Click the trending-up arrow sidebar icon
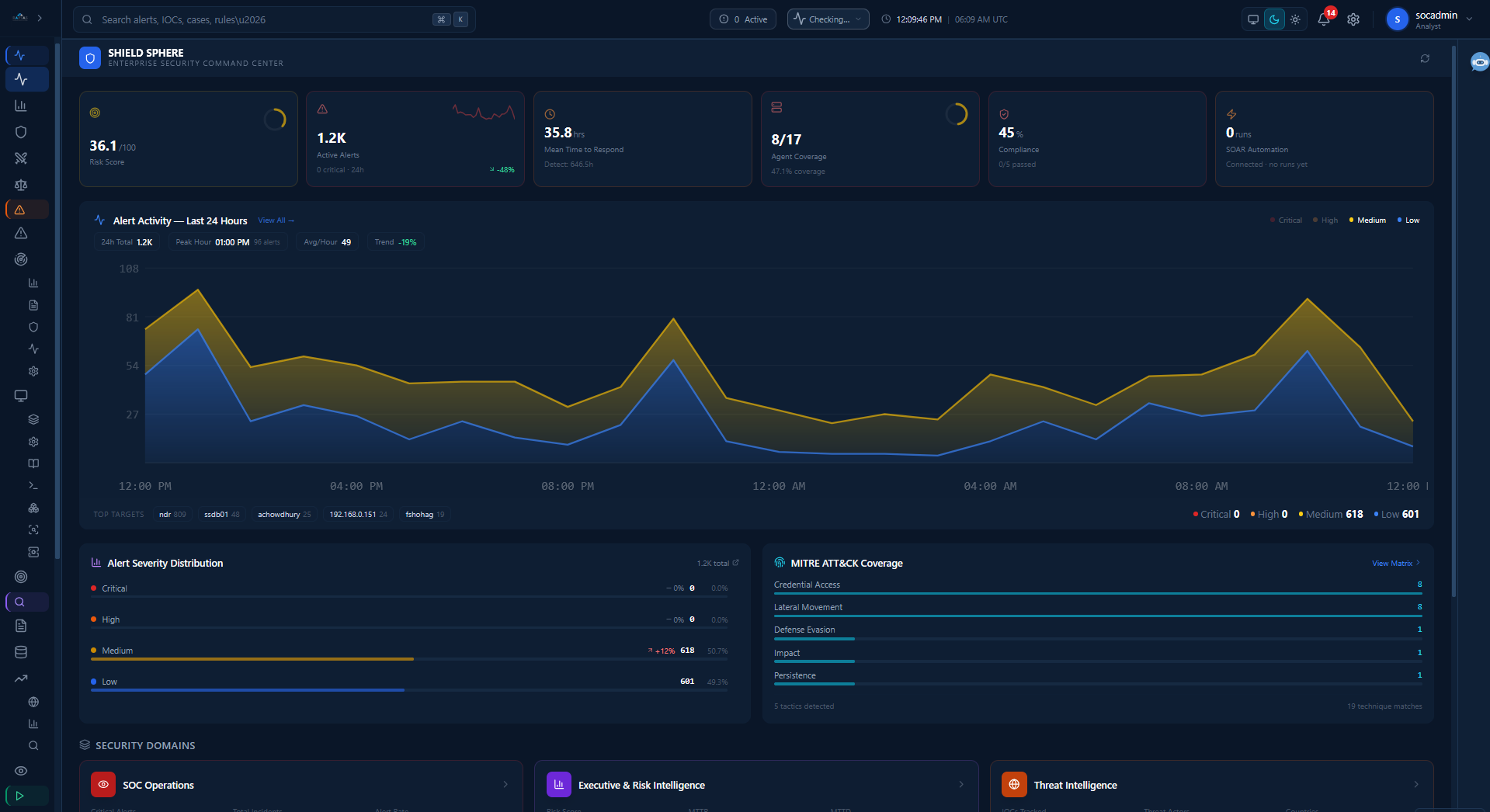1490x812 pixels. tap(21, 678)
